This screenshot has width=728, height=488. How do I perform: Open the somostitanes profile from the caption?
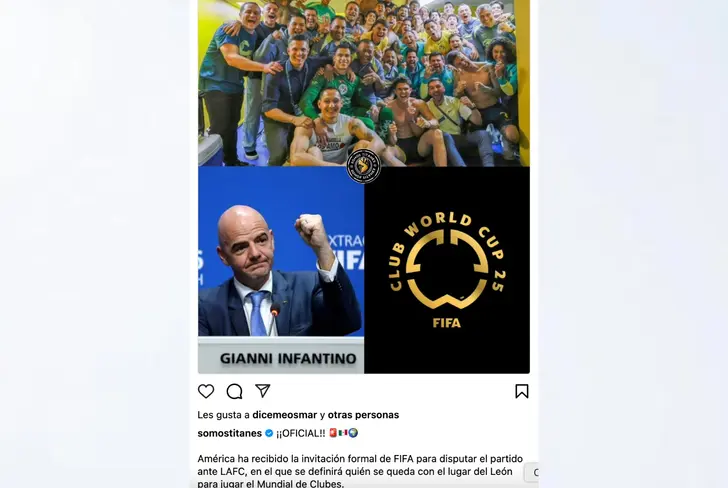pos(230,433)
